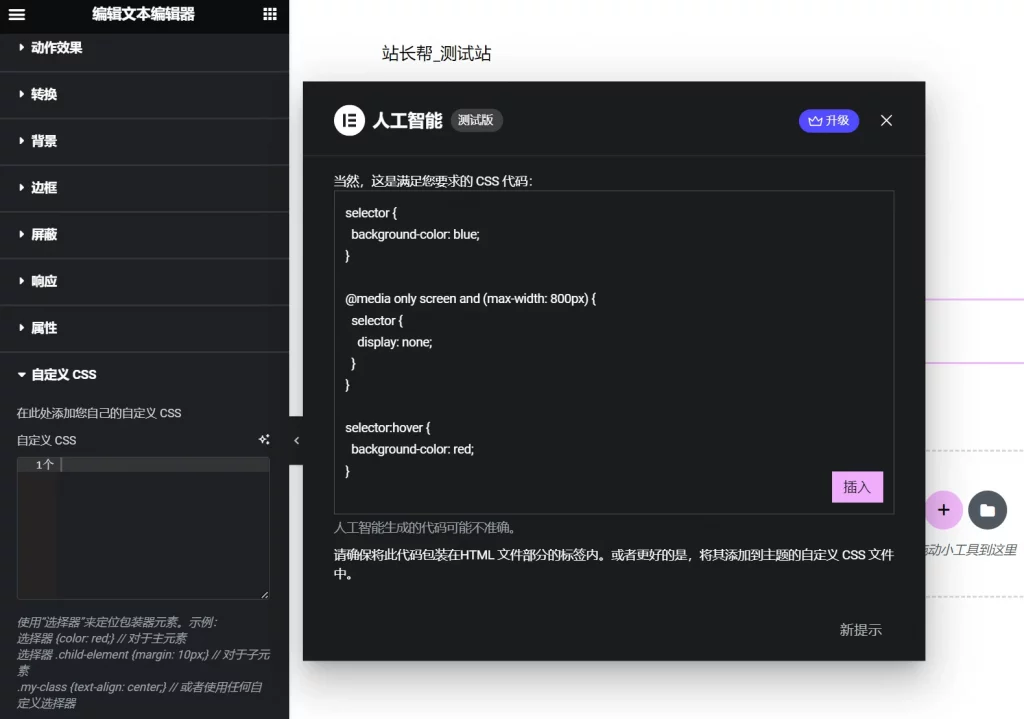The width and height of the screenshot is (1024, 719).
Task: Collapse the editor panel with arrow handle
Action: [x=296, y=440]
